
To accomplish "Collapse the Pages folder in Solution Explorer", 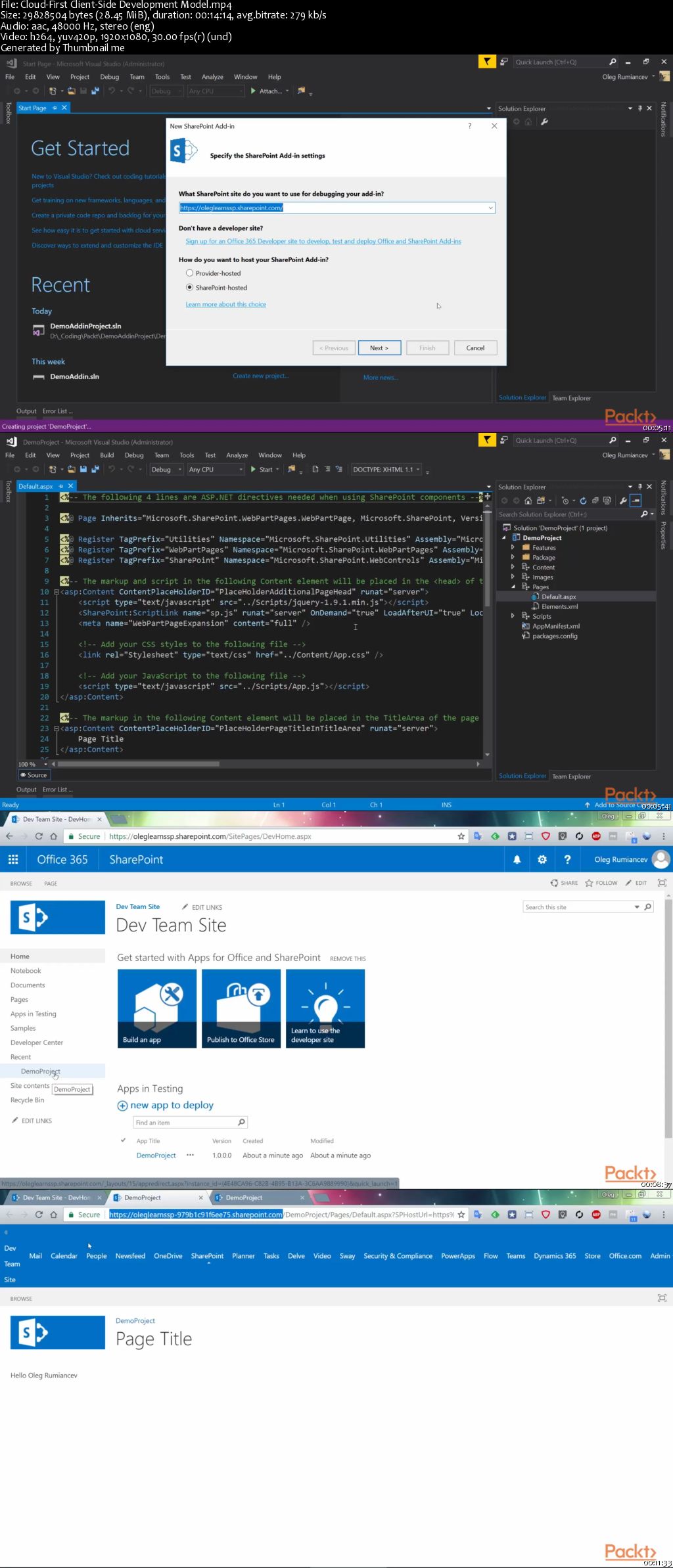I will pos(513,587).
